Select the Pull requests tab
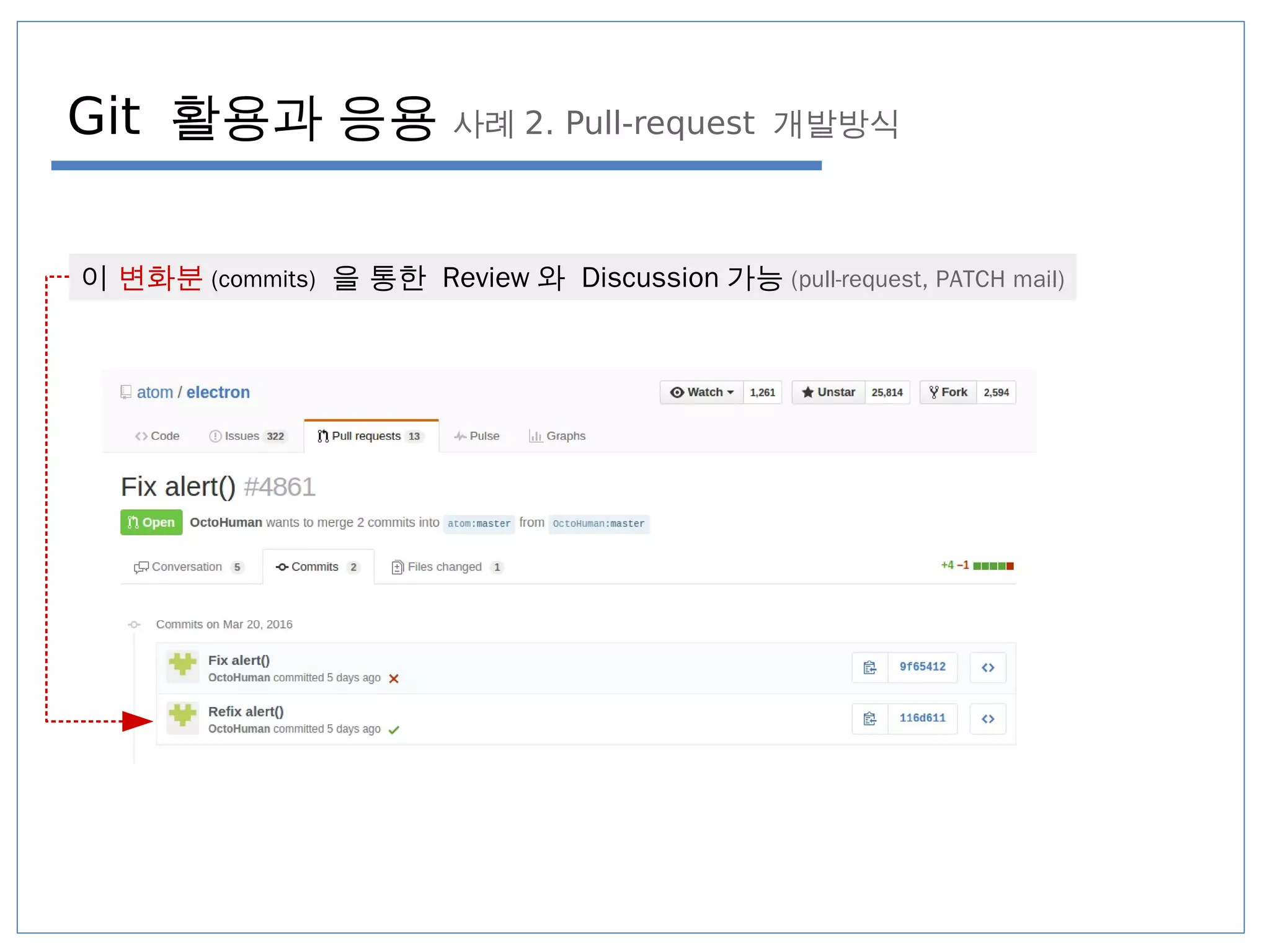 point(371,436)
